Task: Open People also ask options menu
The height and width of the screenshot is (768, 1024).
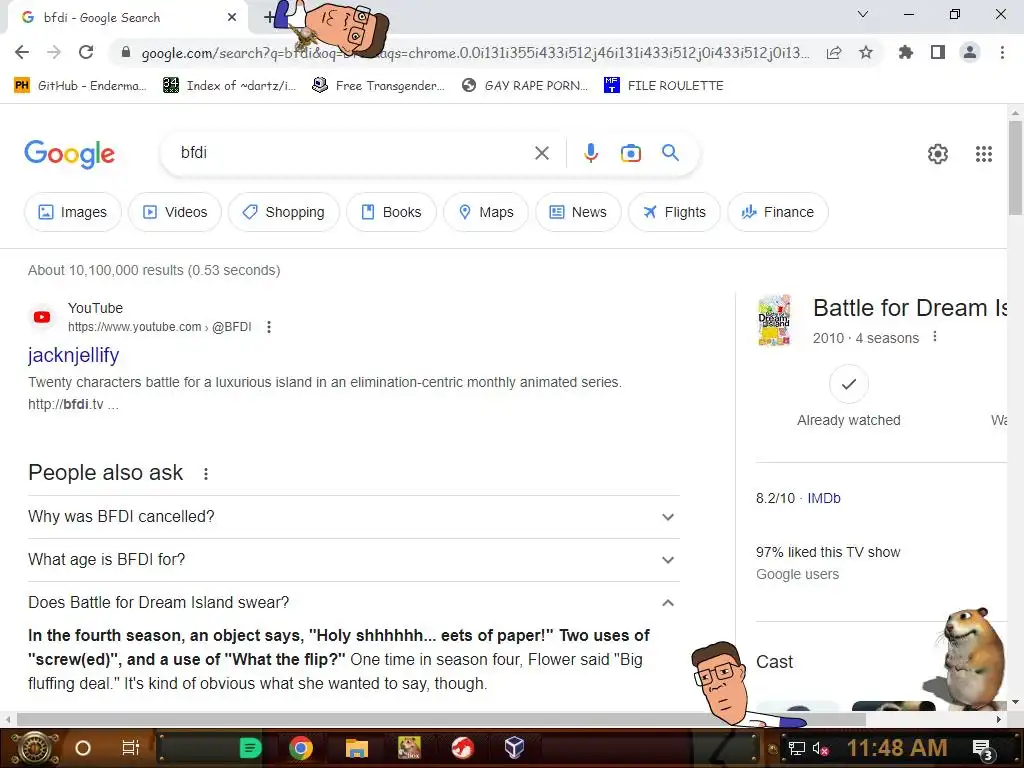Action: (x=206, y=473)
